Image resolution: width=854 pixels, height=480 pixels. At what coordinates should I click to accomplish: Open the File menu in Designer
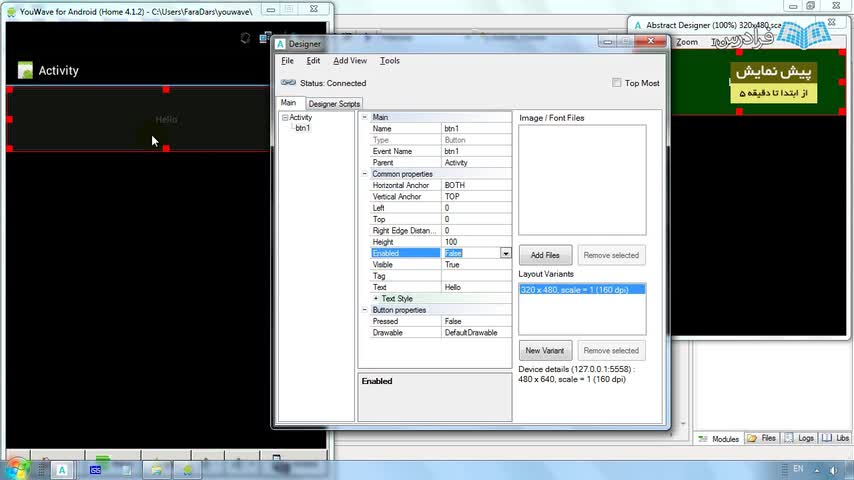pos(288,60)
